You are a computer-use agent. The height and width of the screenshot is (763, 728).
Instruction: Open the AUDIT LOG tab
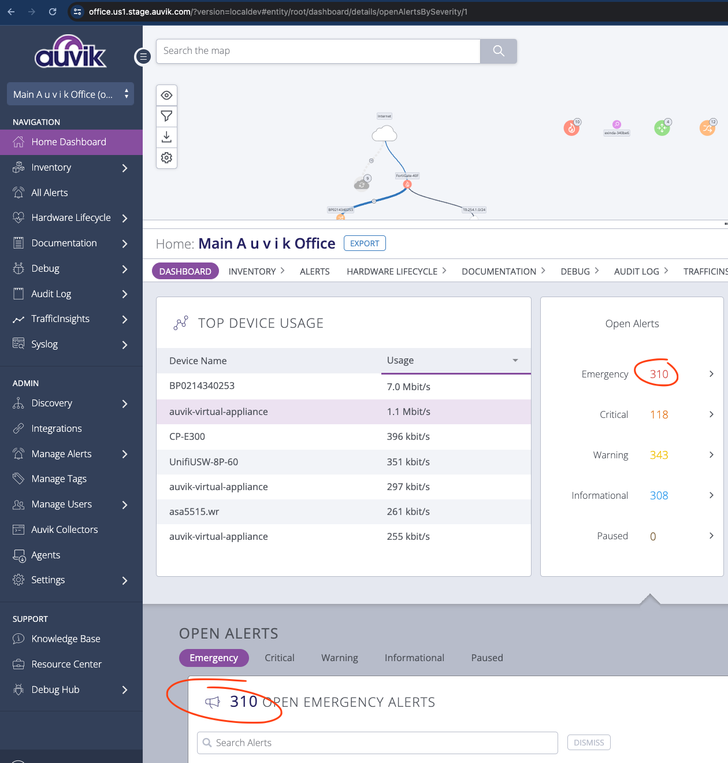pos(640,272)
